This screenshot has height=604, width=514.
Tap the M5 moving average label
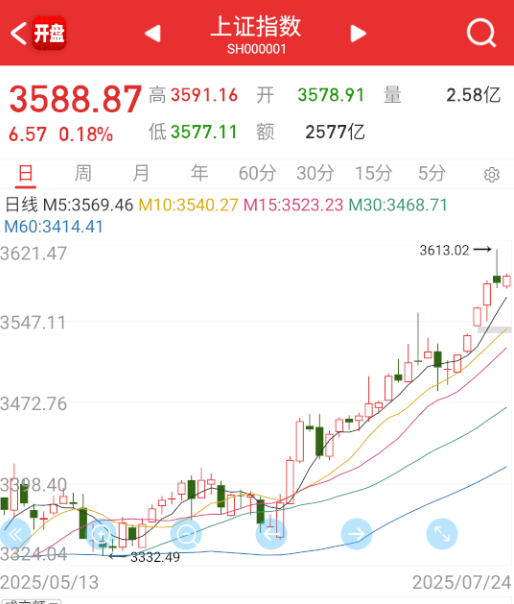(x=88, y=205)
